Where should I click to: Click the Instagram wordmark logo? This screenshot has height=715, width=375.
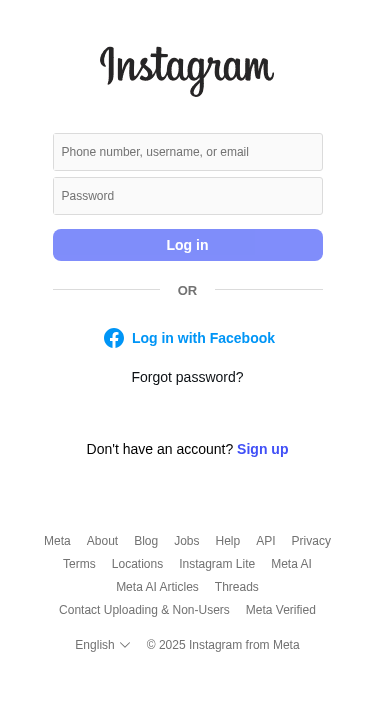pyautogui.click(x=187, y=71)
